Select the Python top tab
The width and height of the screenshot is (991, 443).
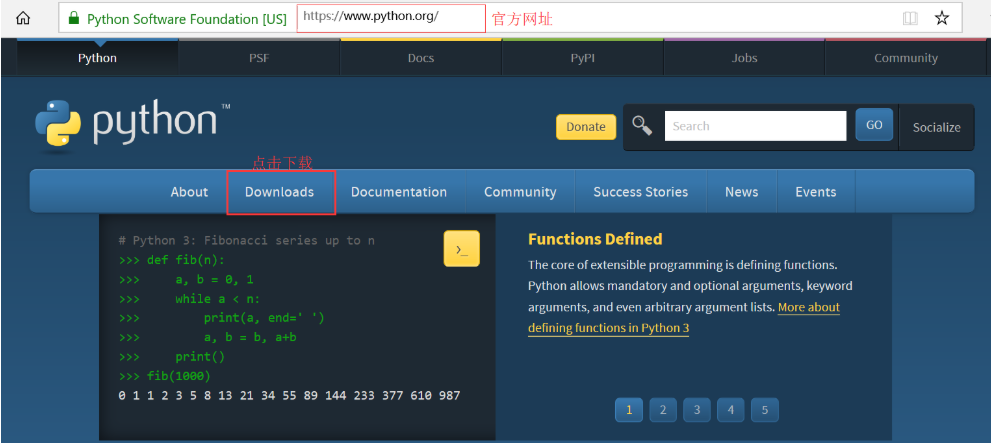97,58
